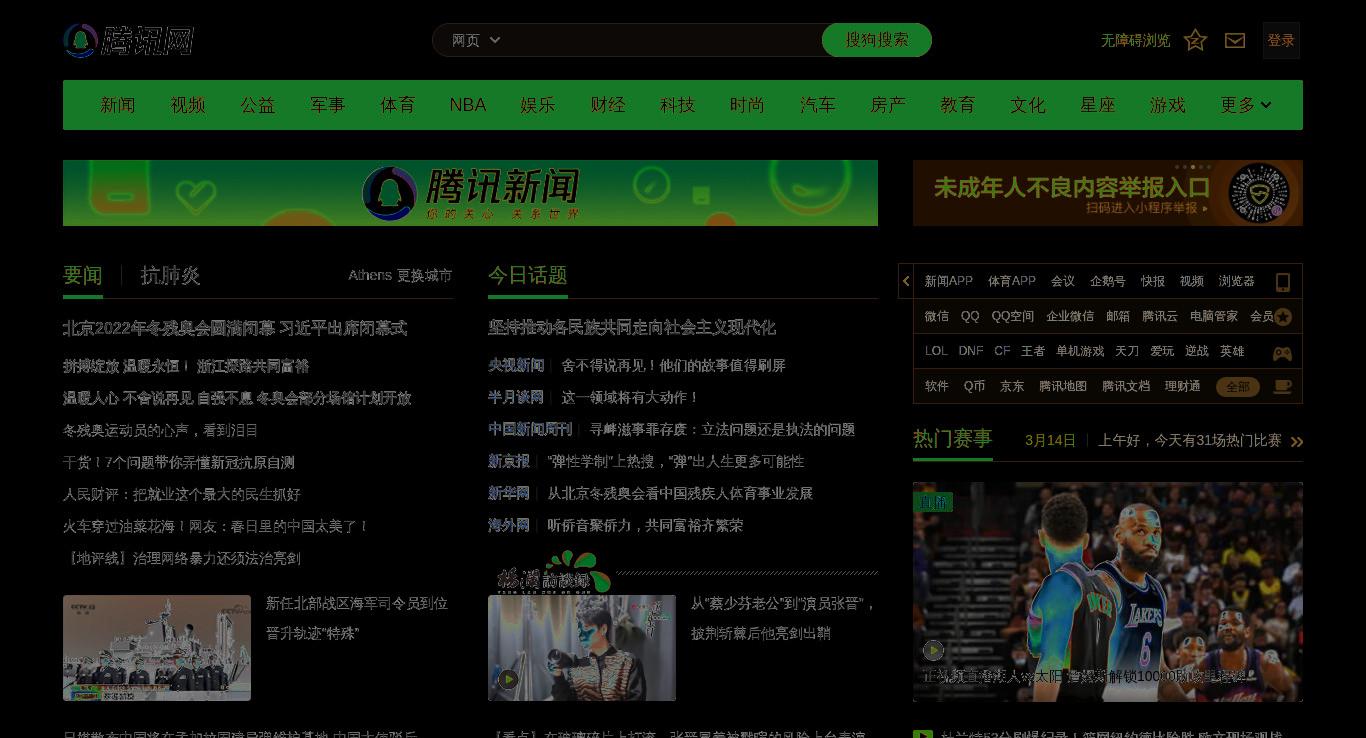Open 人民财评 article link
This screenshot has width=1366, height=738.
coord(182,494)
